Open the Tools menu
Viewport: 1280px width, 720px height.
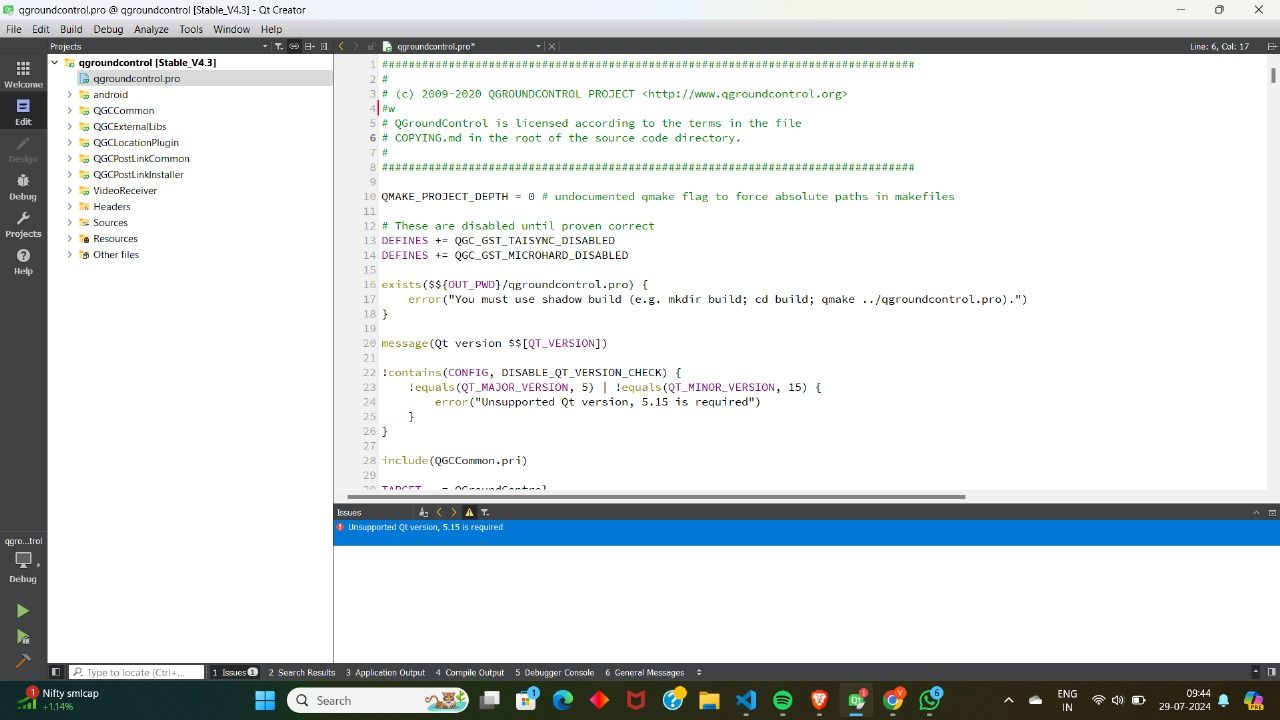tap(191, 29)
